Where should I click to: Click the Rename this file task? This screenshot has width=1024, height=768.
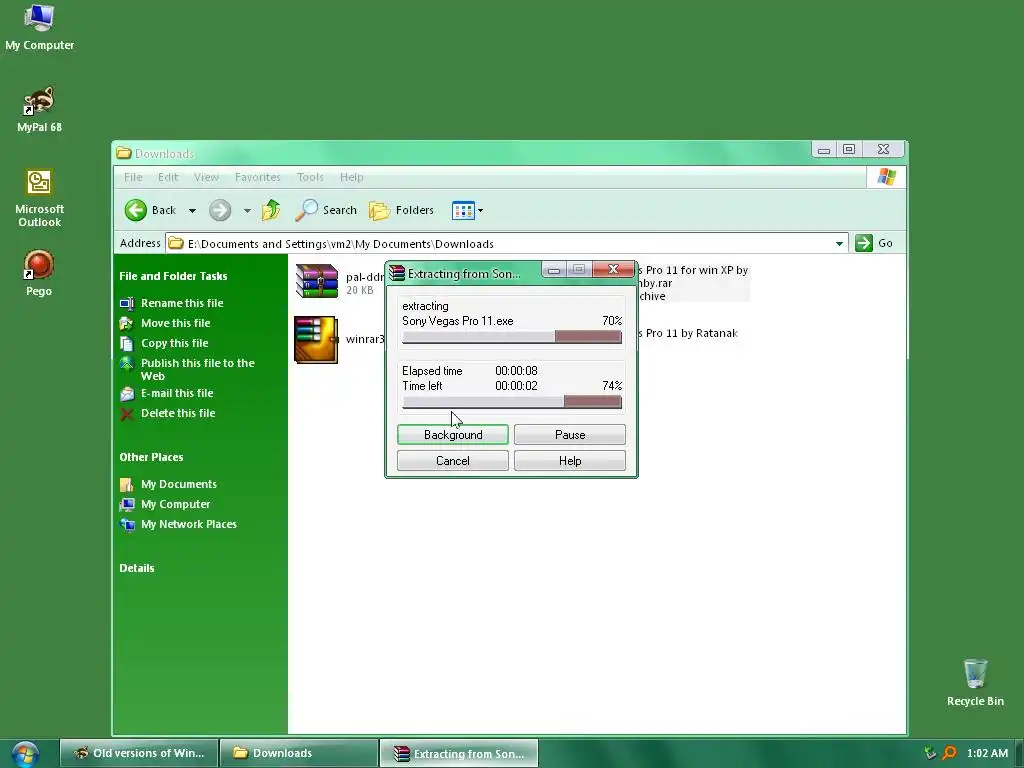[182, 303]
